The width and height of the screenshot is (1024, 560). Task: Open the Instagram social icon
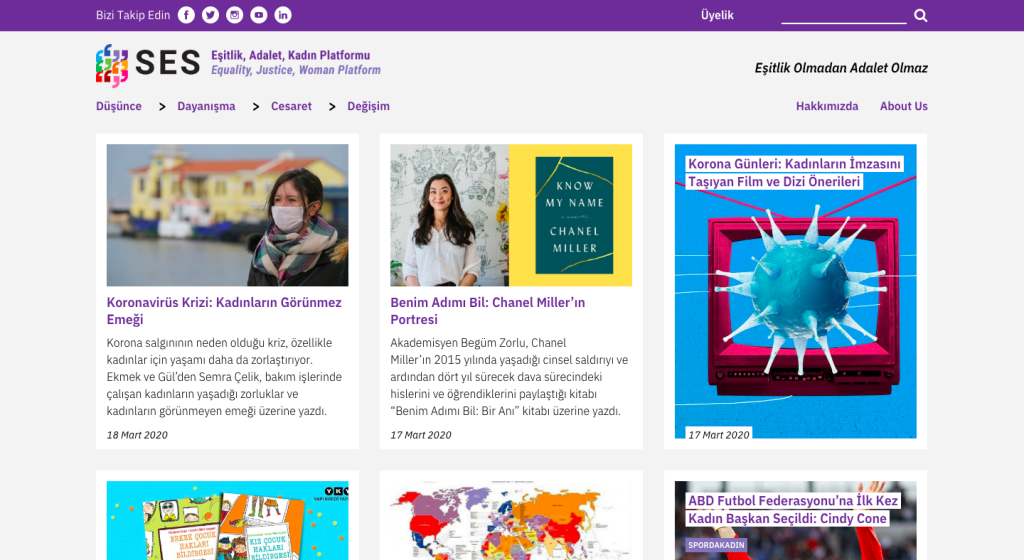click(x=234, y=15)
